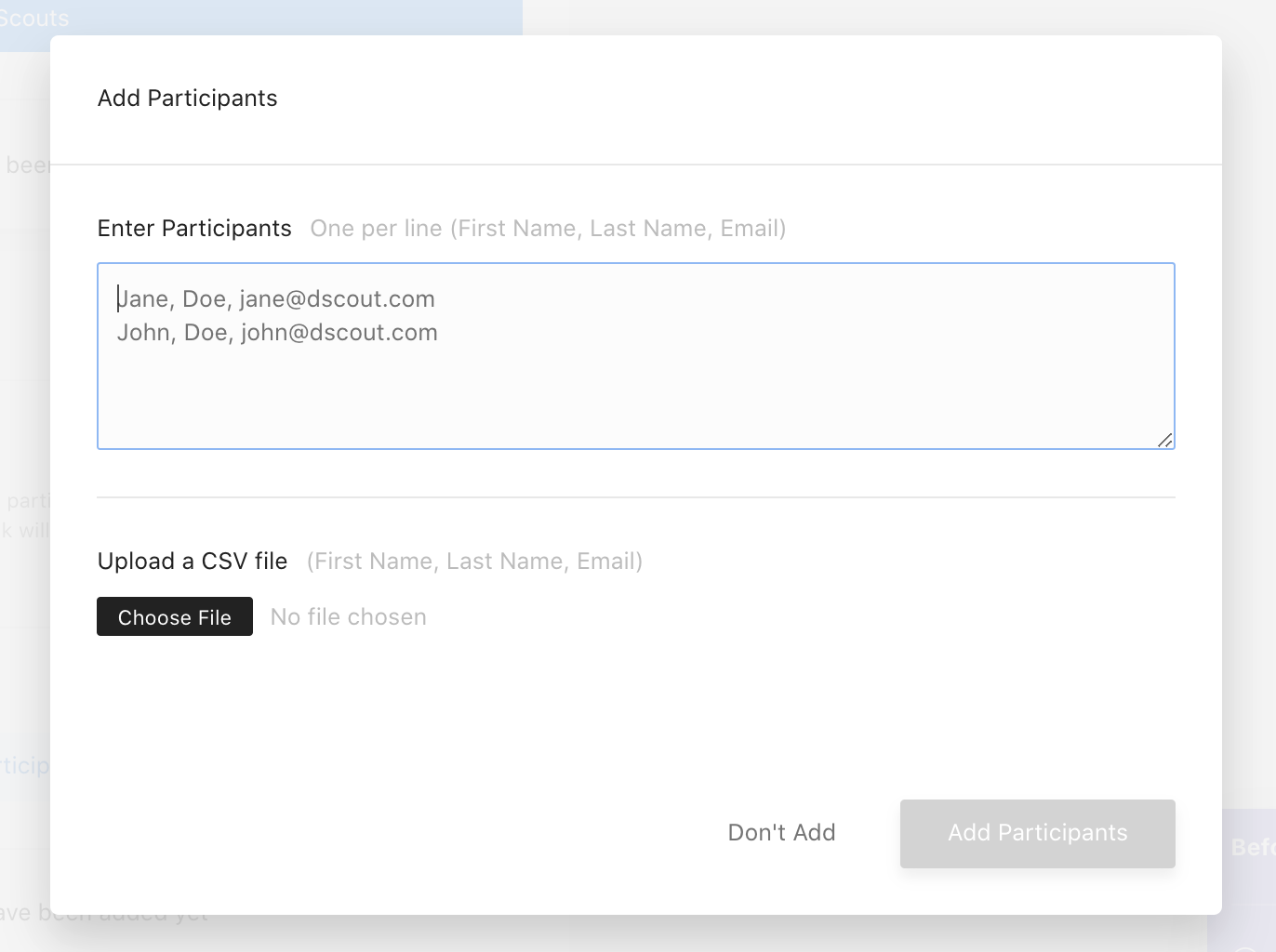Click the No file chosen text
The height and width of the screenshot is (952, 1276).
pos(349,617)
